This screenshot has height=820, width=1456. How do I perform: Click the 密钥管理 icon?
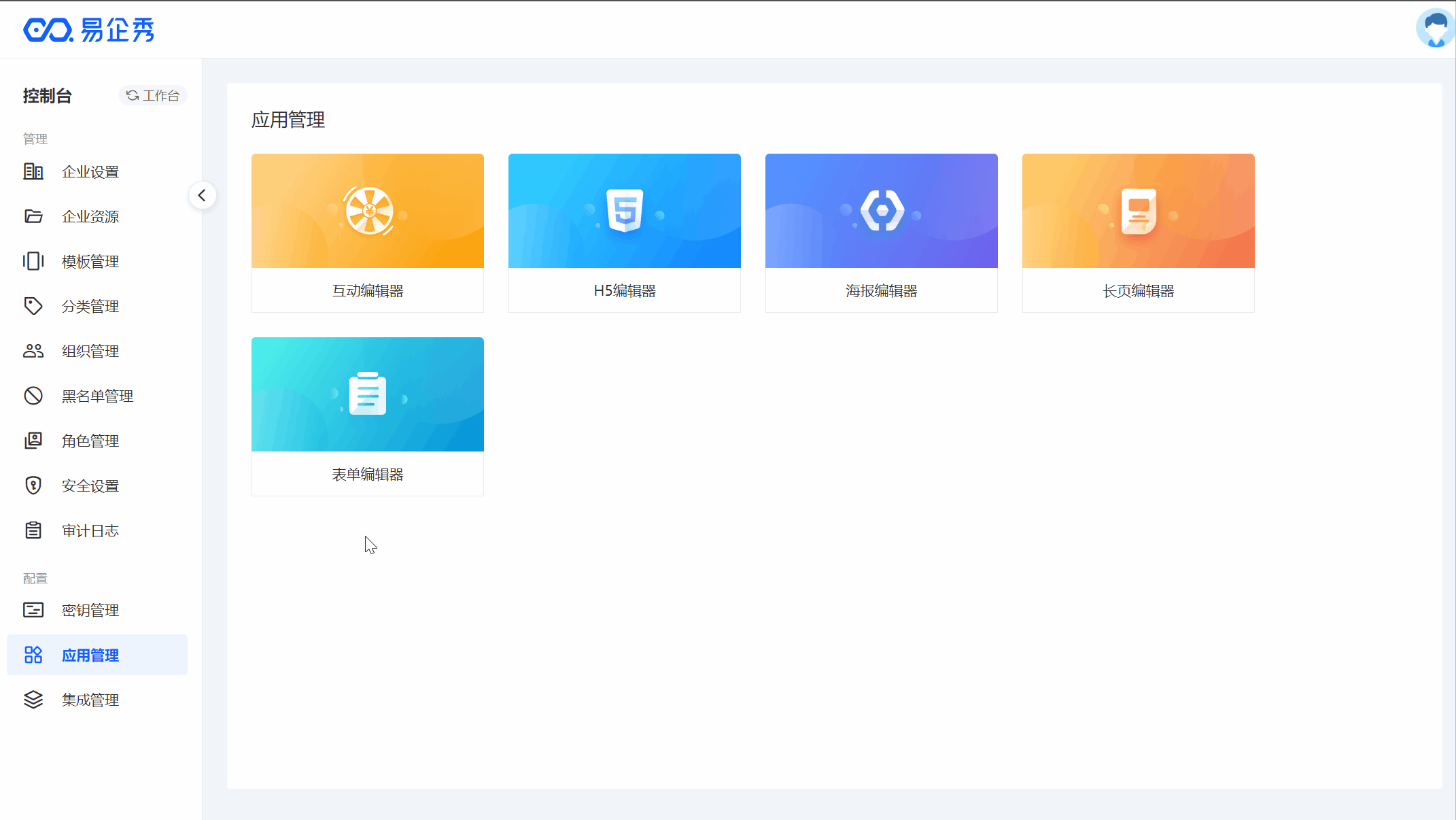(33, 610)
